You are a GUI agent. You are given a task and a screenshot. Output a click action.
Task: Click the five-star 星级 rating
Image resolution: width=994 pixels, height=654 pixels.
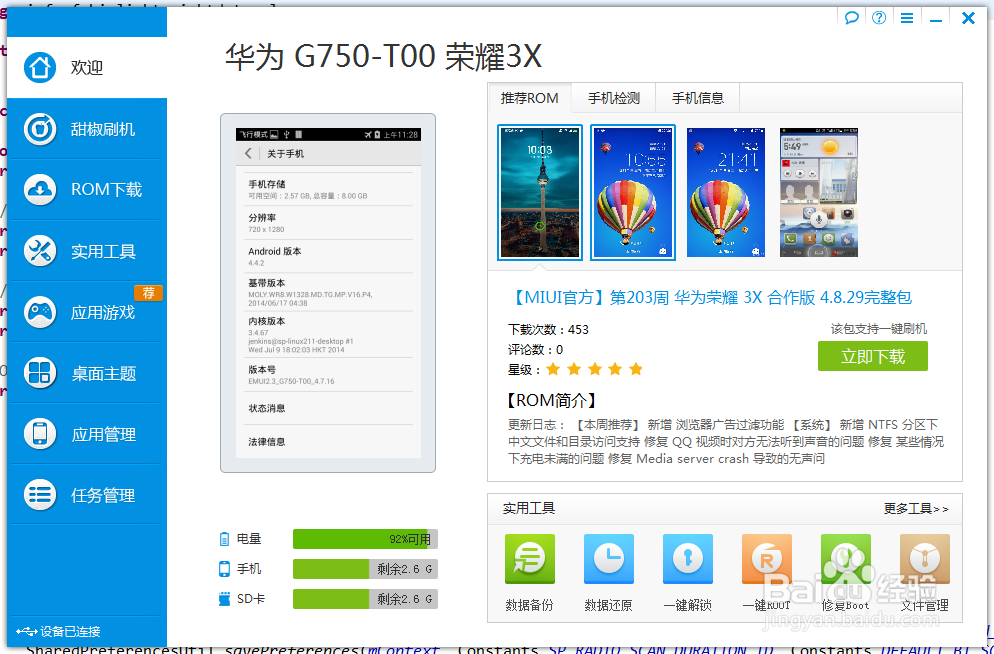tap(595, 369)
